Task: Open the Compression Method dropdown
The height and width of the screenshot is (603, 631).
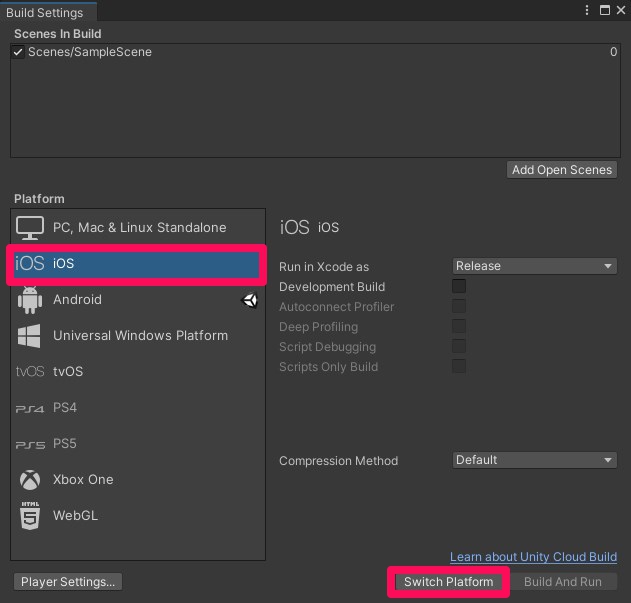Action: (534, 460)
